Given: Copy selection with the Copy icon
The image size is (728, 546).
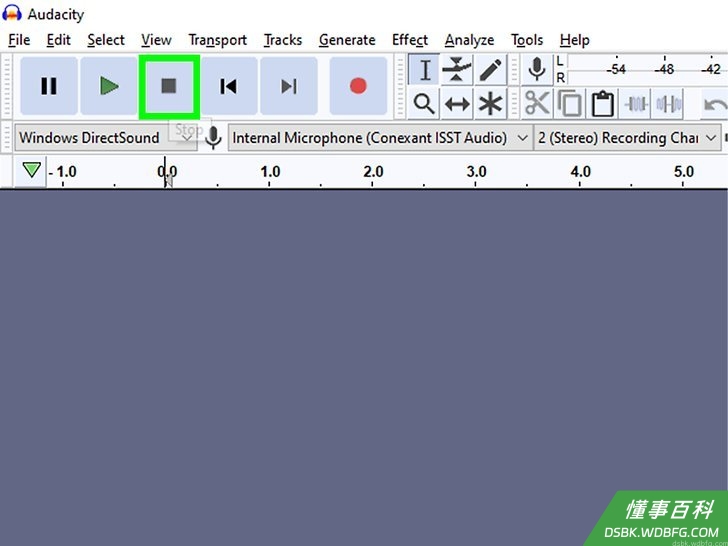Looking at the screenshot, I should click(x=570, y=104).
